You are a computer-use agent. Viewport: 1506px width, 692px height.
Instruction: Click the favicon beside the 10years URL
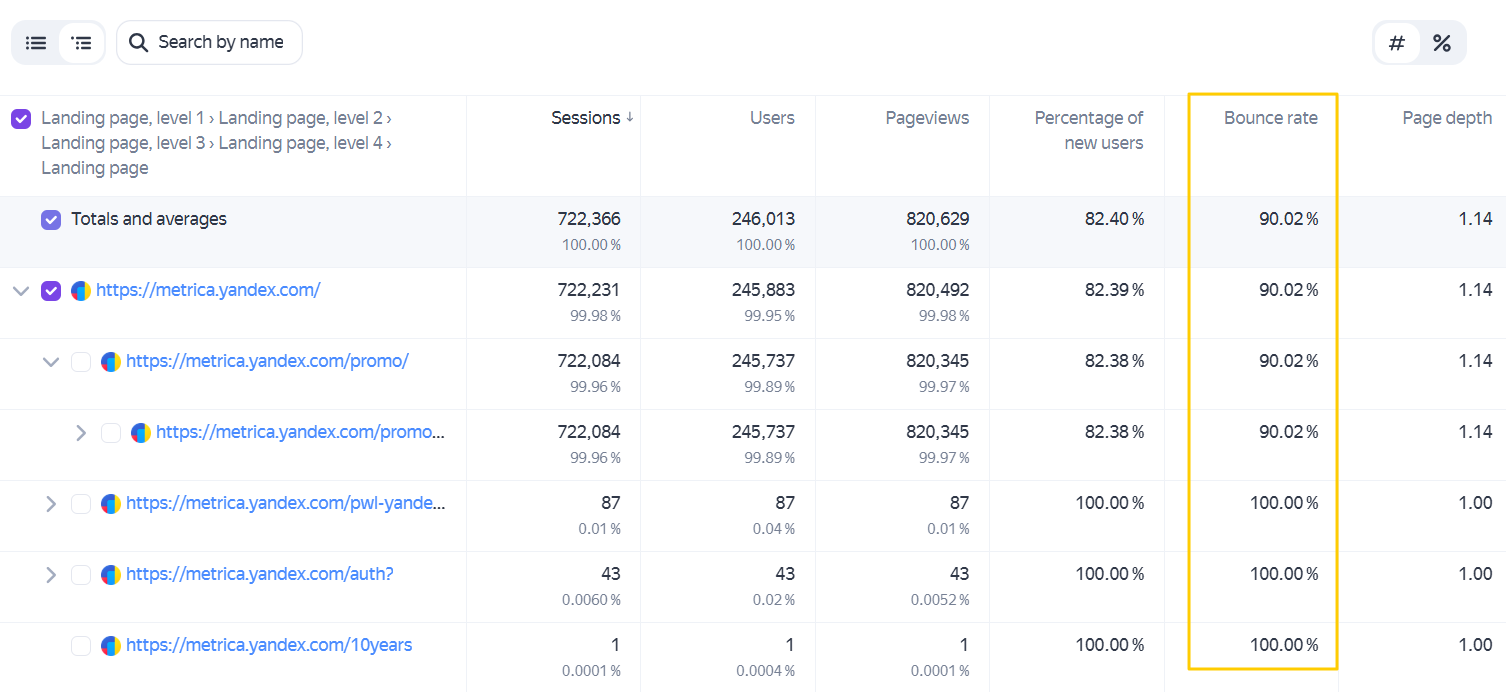[111, 646]
